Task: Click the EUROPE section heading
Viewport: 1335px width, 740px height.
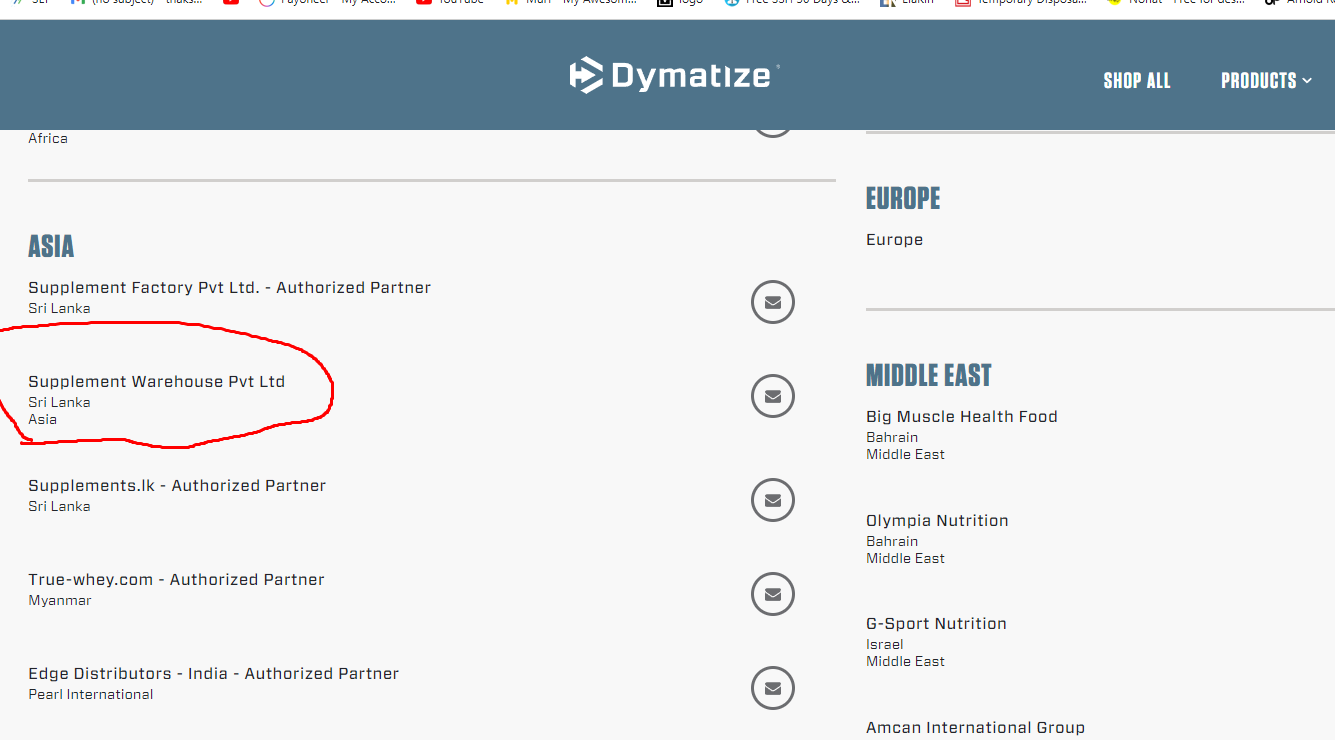Action: (903, 199)
